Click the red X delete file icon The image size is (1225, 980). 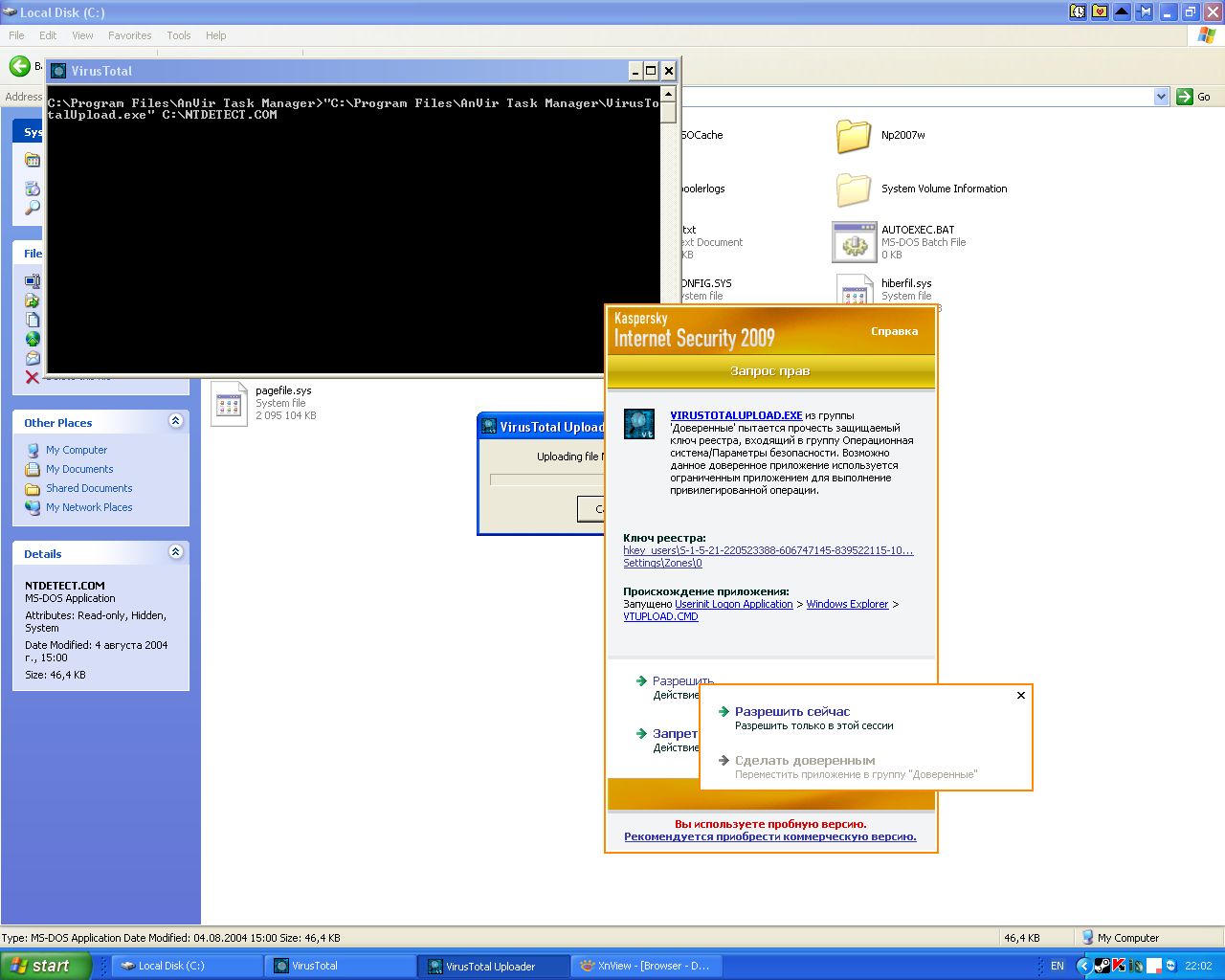(33, 377)
